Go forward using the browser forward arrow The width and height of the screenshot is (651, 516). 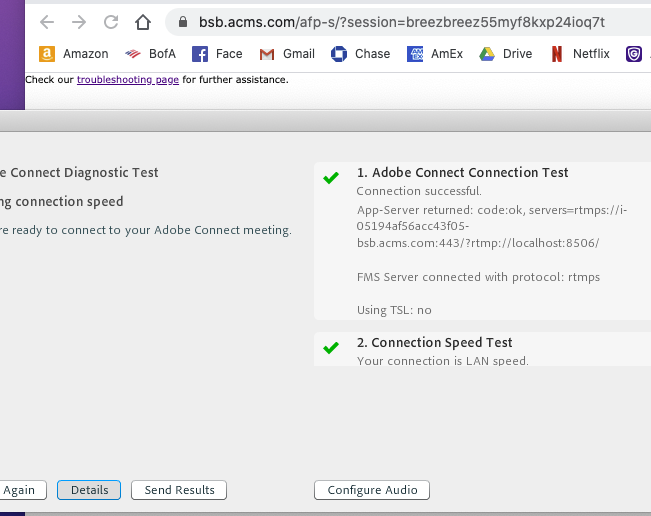click(x=79, y=22)
